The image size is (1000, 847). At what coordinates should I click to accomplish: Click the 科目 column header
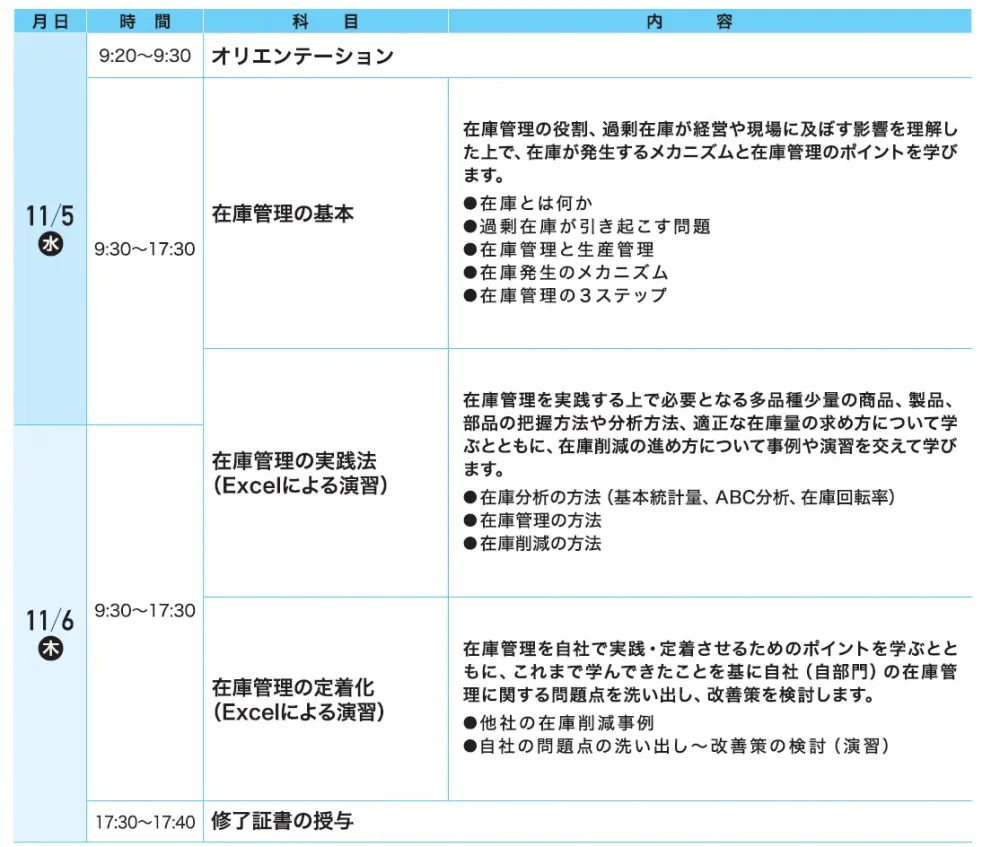(x=325, y=22)
